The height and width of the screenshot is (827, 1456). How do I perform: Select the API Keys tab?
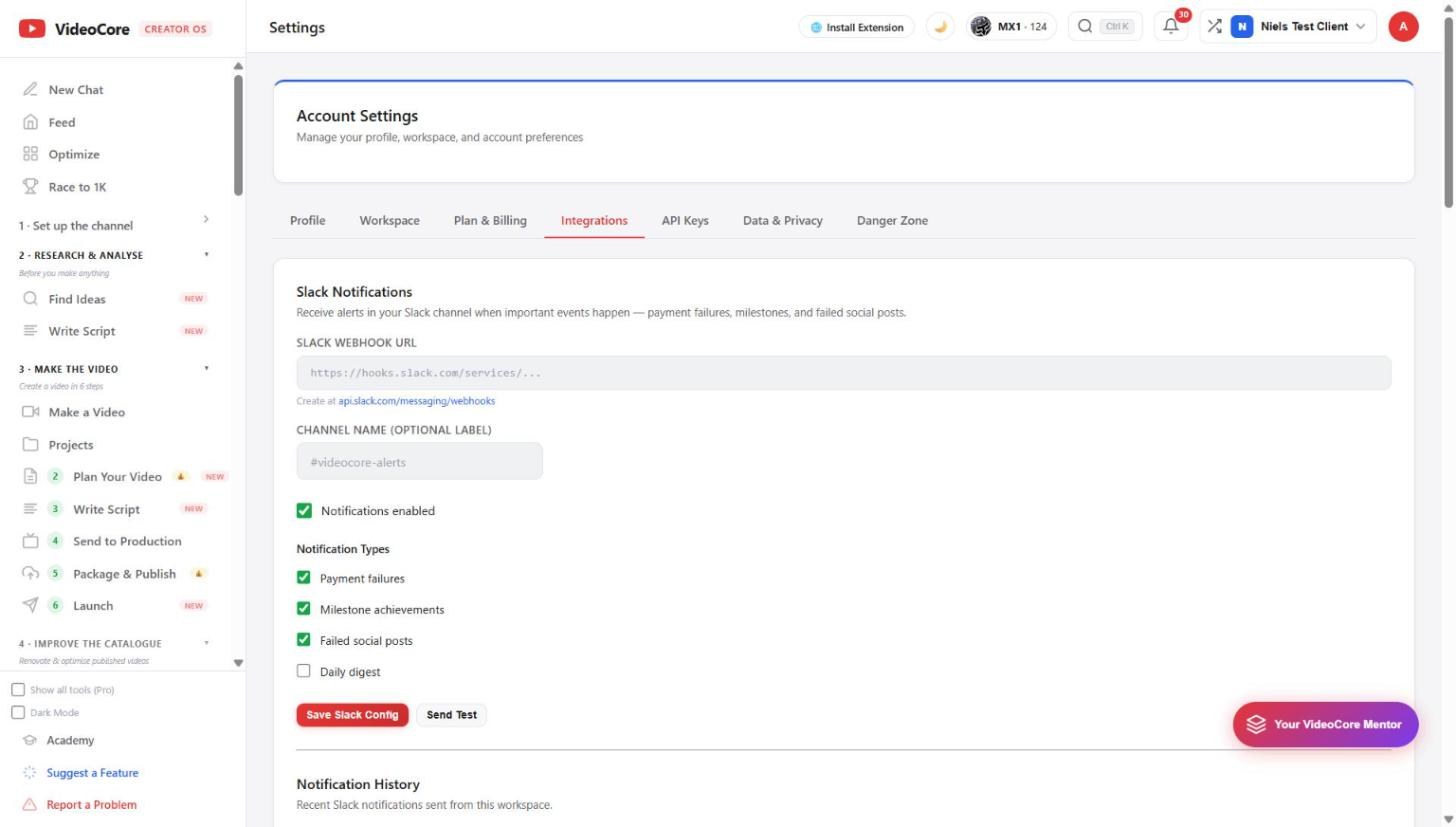pyautogui.click(x=685, y=221)
